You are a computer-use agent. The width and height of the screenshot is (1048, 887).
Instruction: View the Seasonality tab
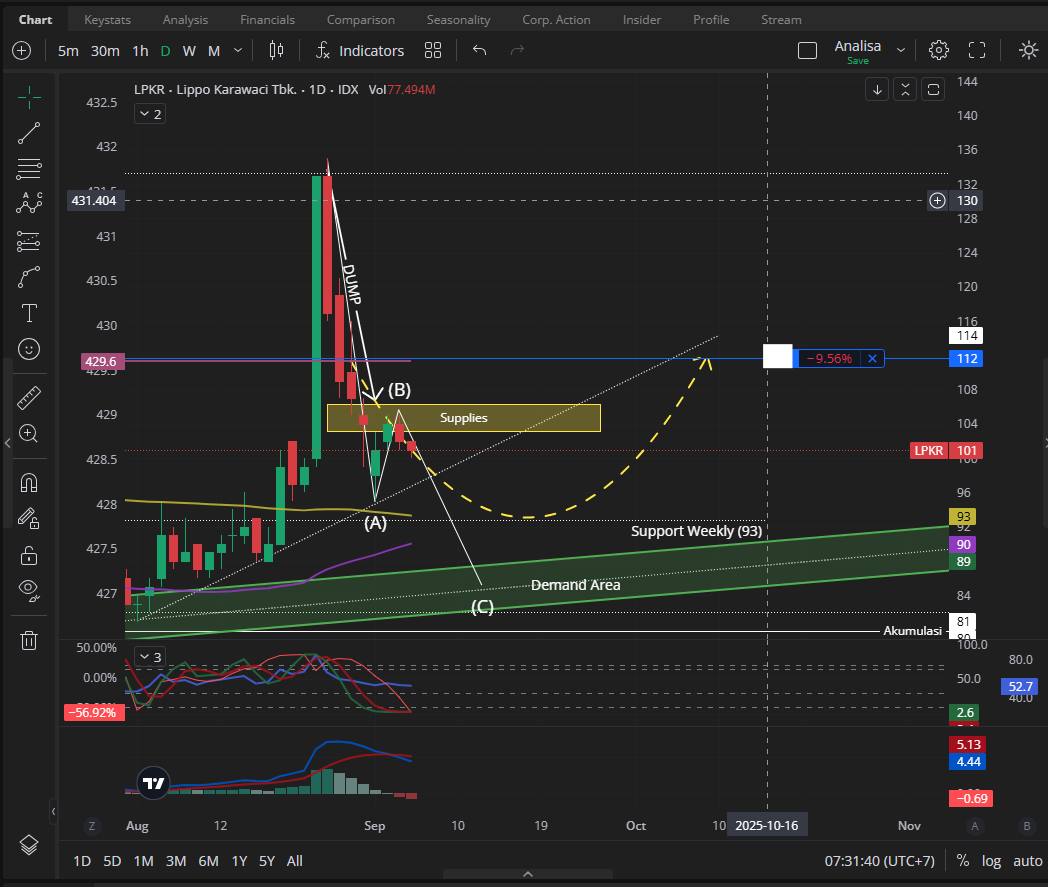(x=458, y=20)
